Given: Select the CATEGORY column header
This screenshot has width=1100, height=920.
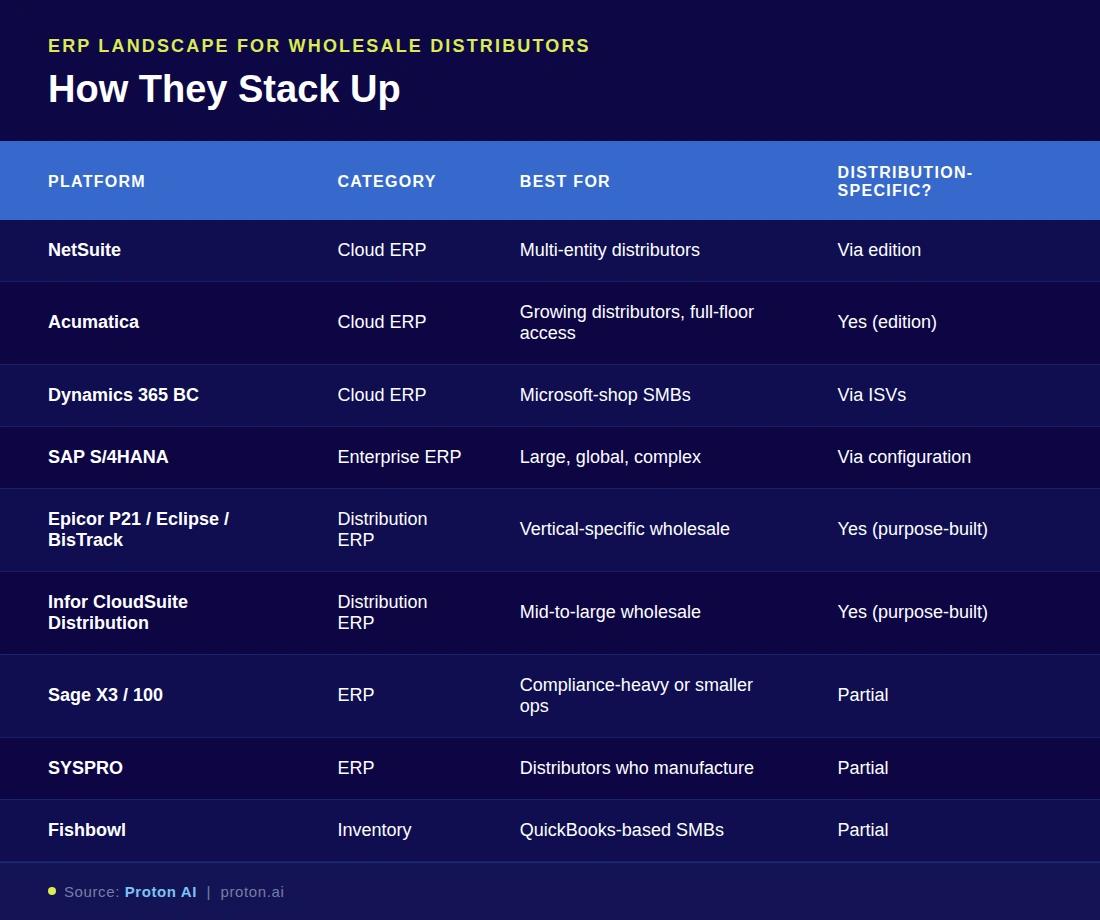Looking at the screenshot, I should click(x=387, y=181).
